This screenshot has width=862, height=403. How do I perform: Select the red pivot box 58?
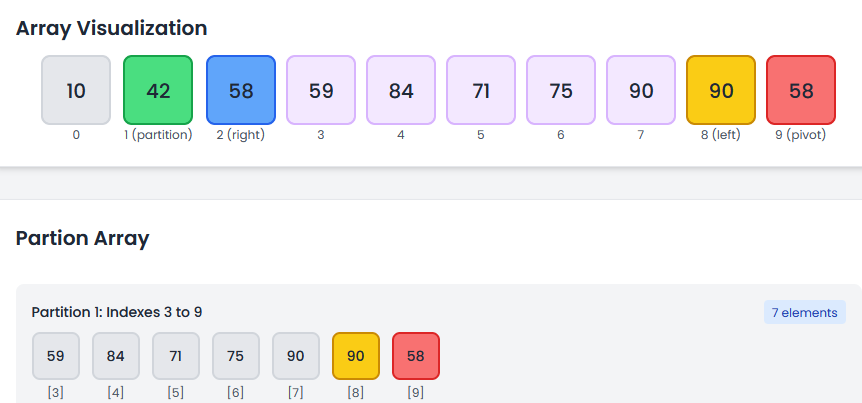tap(801, 90)
